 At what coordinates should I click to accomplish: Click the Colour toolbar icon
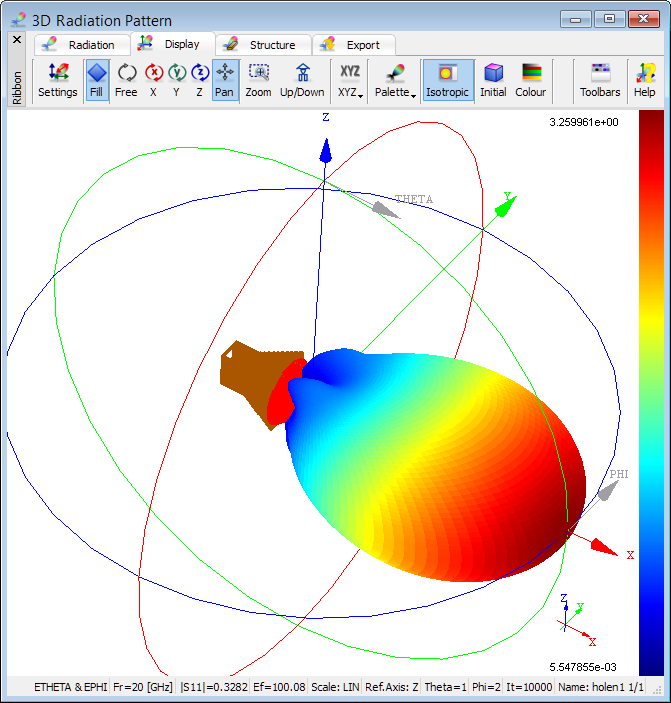point(531,80)
